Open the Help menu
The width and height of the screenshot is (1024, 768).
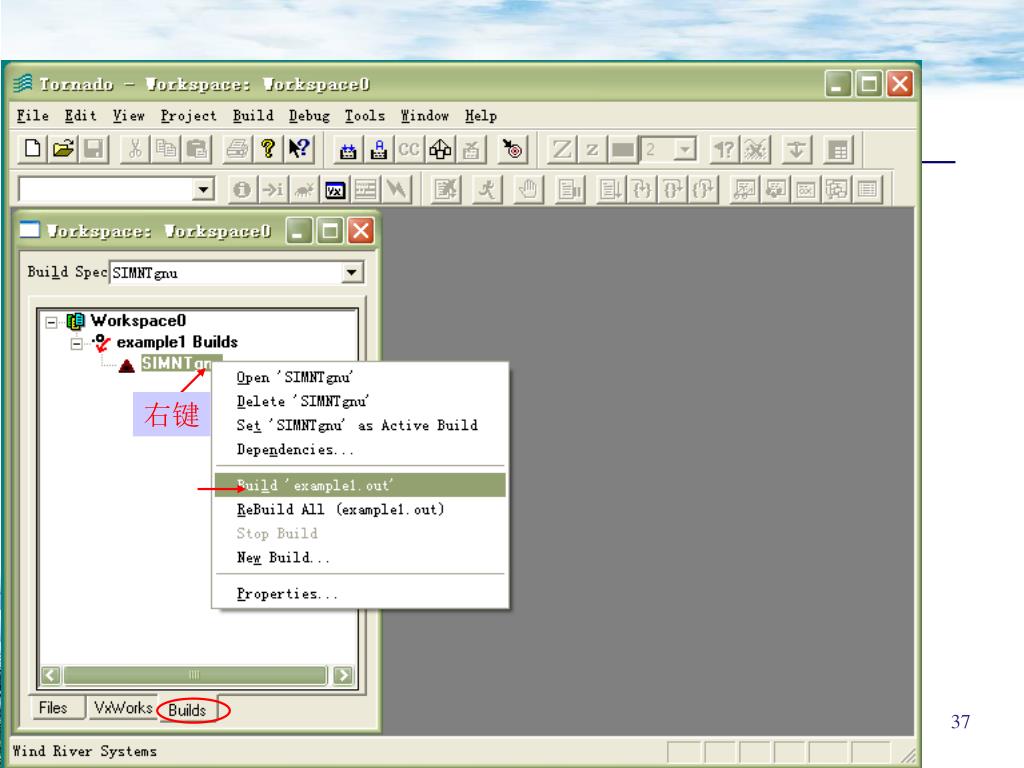481,116
